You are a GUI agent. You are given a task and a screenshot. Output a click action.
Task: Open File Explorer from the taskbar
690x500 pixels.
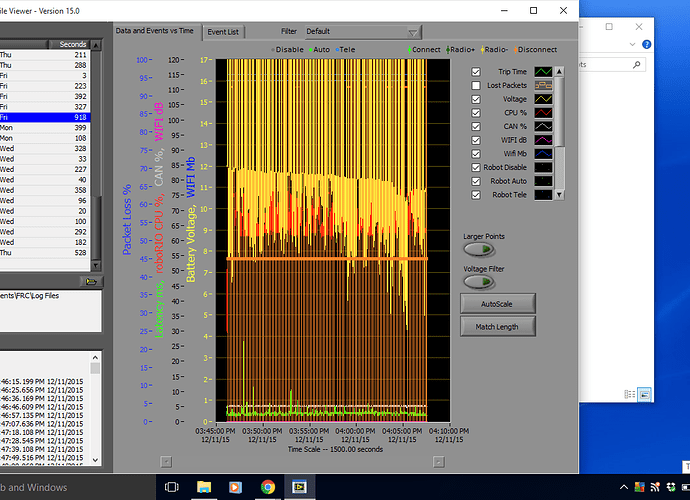pos(205,487)
